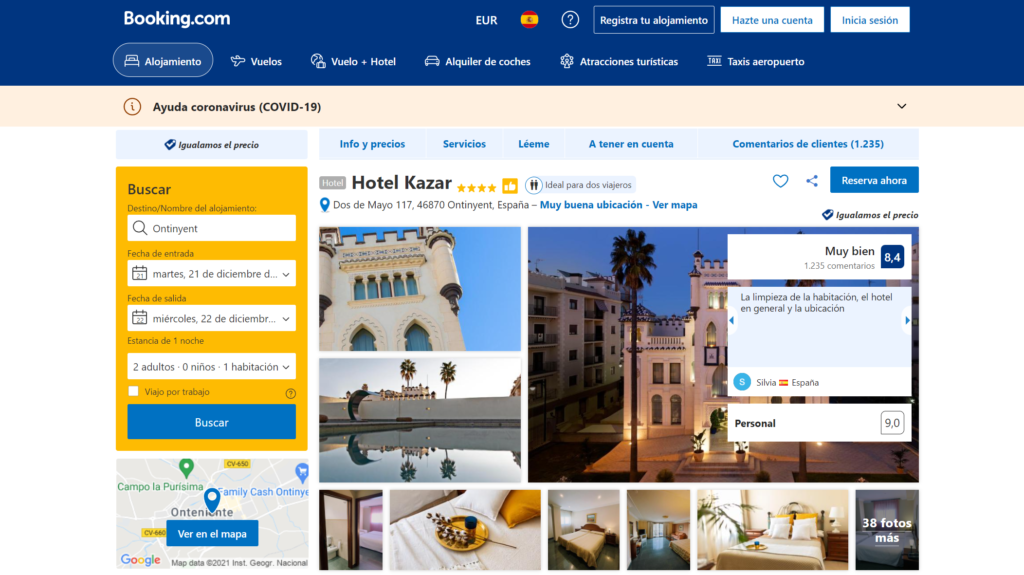Toggle the Viajo por trabajo checkbox
1024x575 pixels.
tap(133, 391)
